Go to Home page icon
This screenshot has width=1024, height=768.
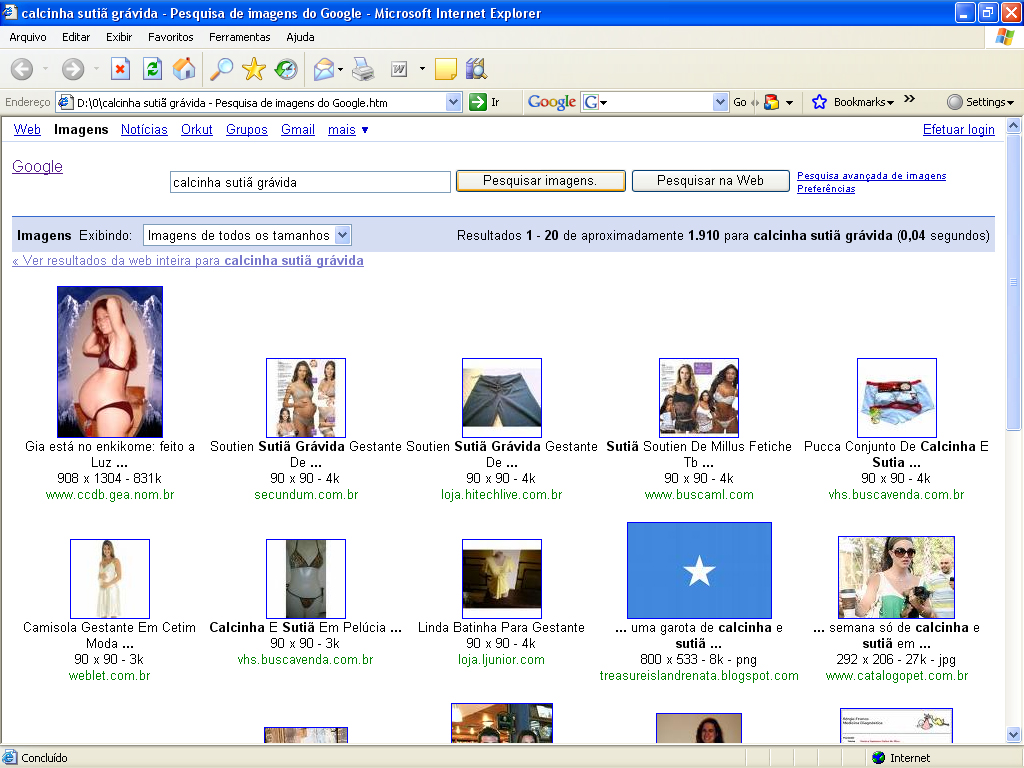pyautogui.click(x=184, y=69)
